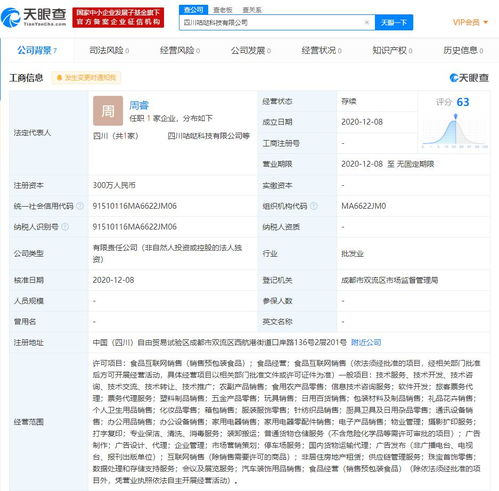The width and height of the screenshot is (499, 491).
Task: Click the 天眼一下 search button
Action: [x=394, y=22]
